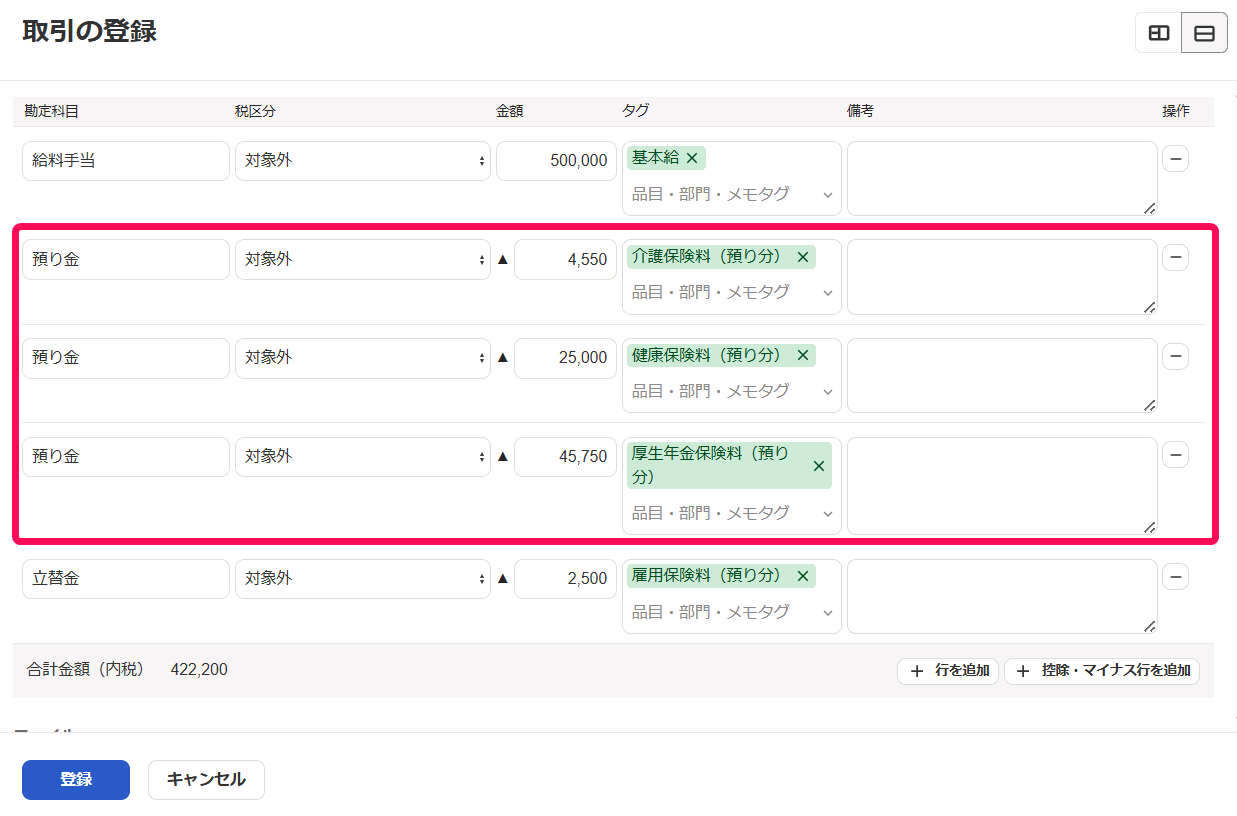Image resolution: width=1237 pixels, height=816 pixels.
Task: Delete the 介護保険料 row with minus button
Action: coord(1175,257)
